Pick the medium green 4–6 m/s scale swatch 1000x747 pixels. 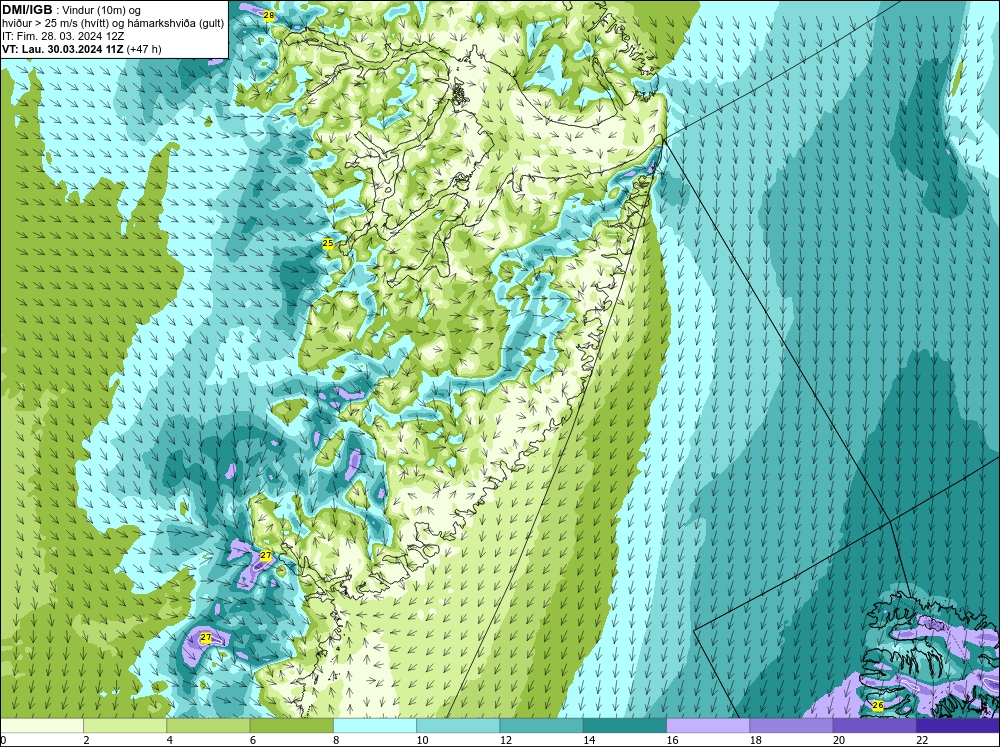208,725
